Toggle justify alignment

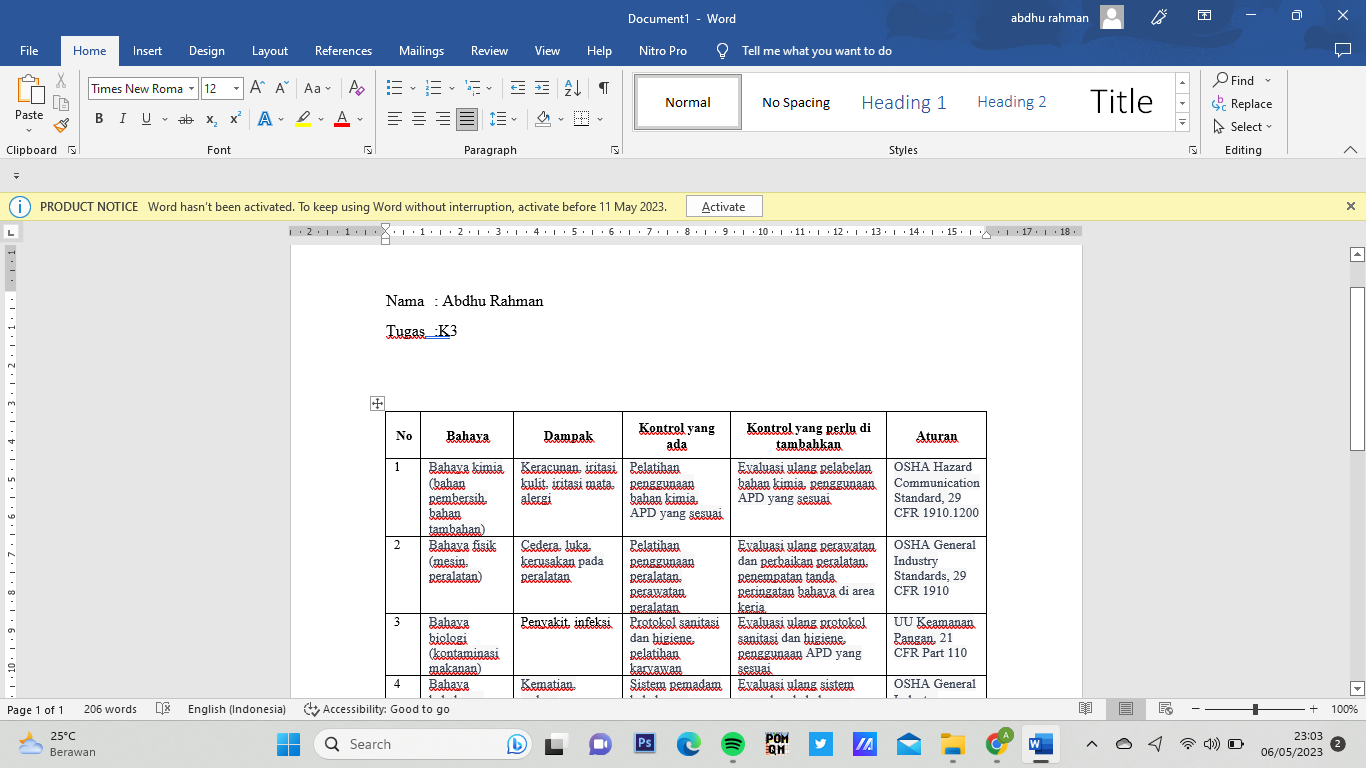(x=467, y=119)
